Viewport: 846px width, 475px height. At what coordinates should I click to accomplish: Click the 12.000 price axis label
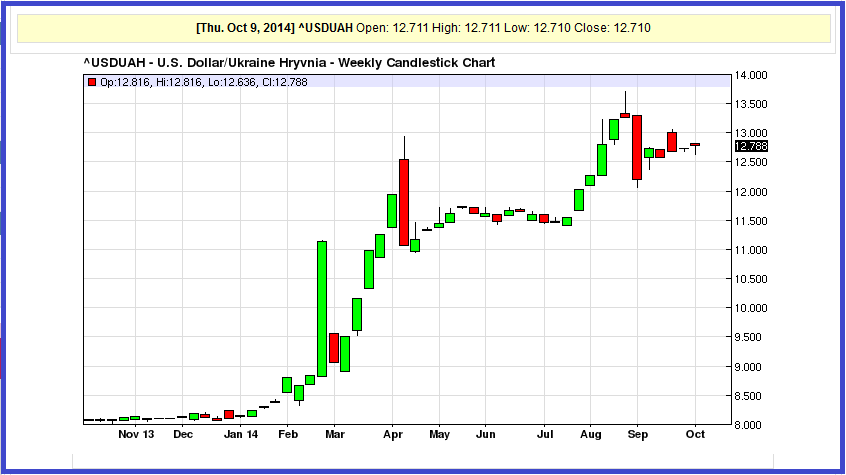click(751, 192)
